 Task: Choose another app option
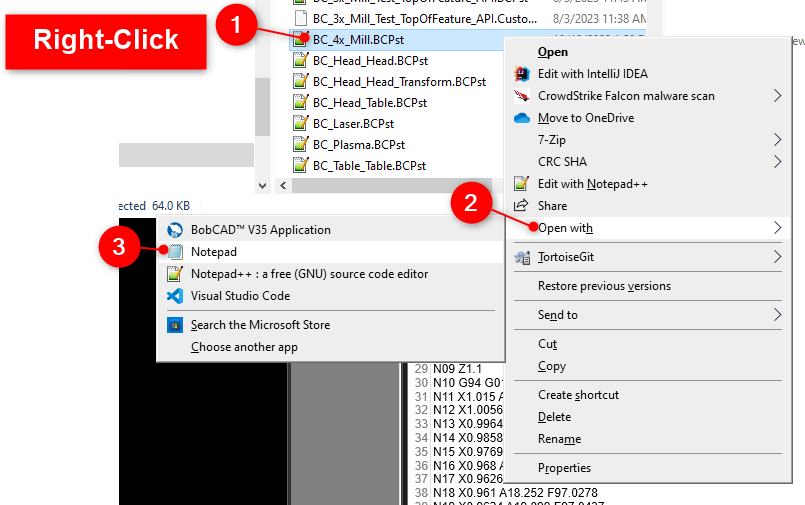(244, 347)
